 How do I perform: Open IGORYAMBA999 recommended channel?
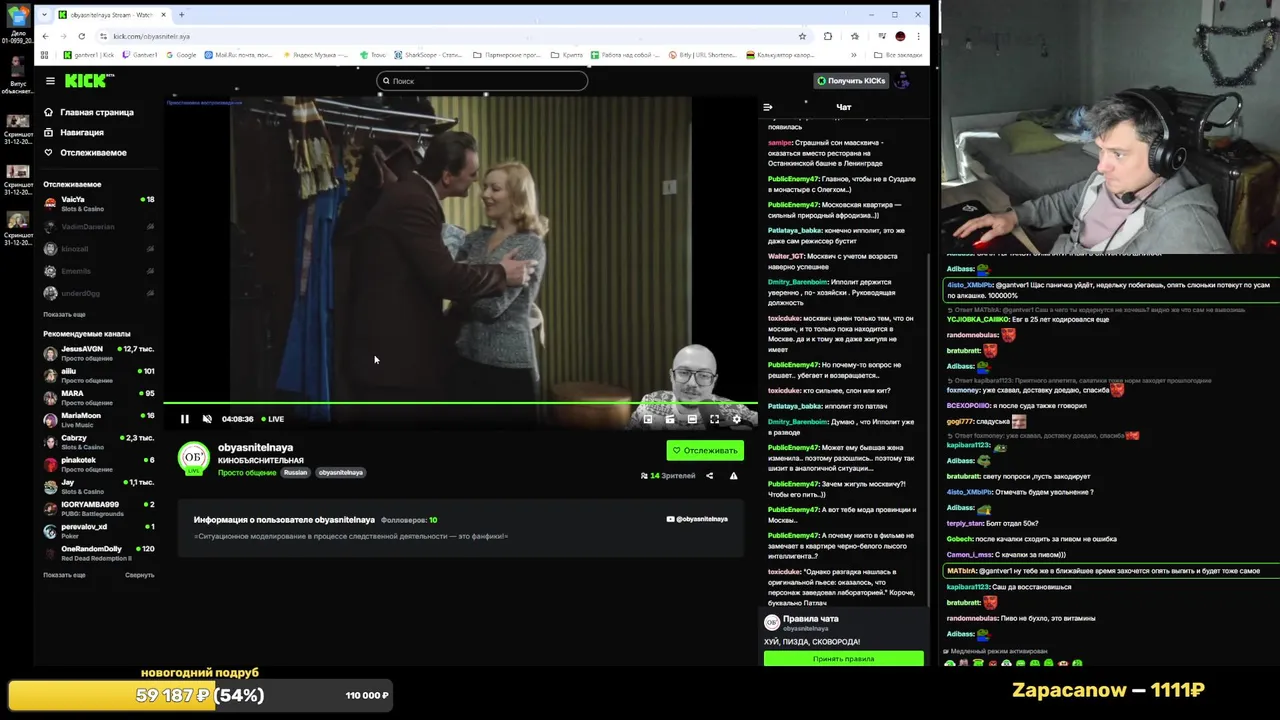(x=99, y=508)
